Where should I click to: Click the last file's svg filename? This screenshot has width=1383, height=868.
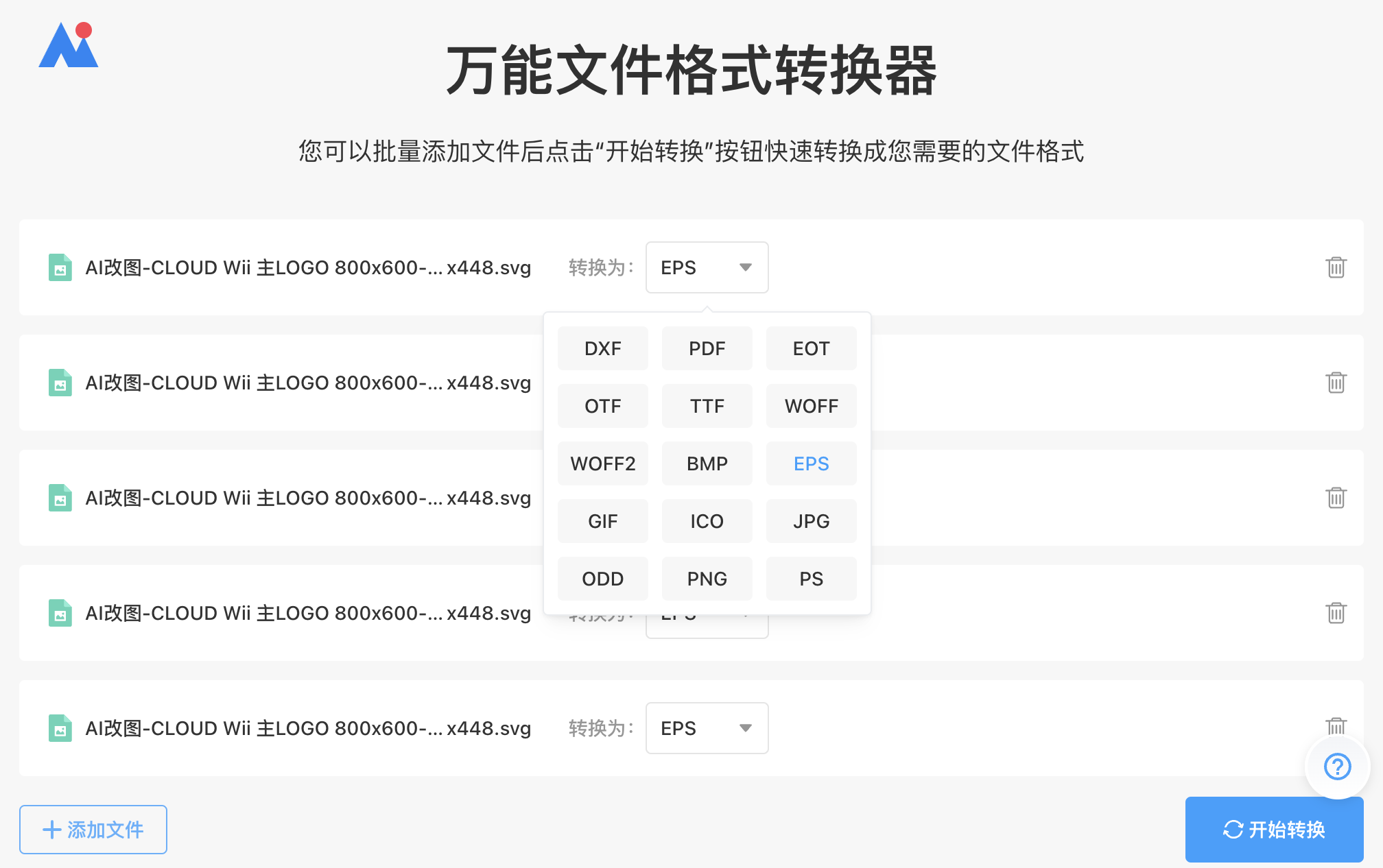308,728
